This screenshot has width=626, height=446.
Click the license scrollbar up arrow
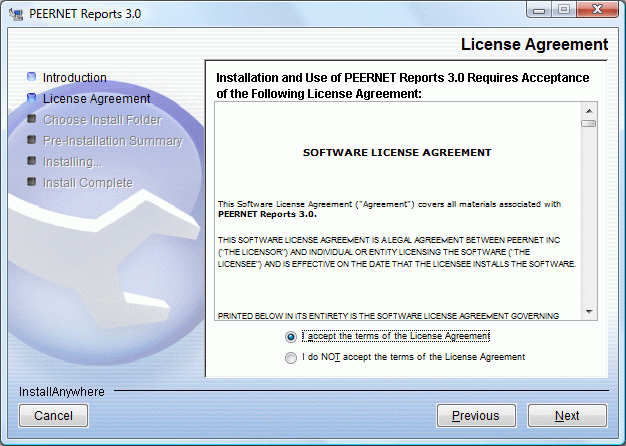click(x=589, y=111)
